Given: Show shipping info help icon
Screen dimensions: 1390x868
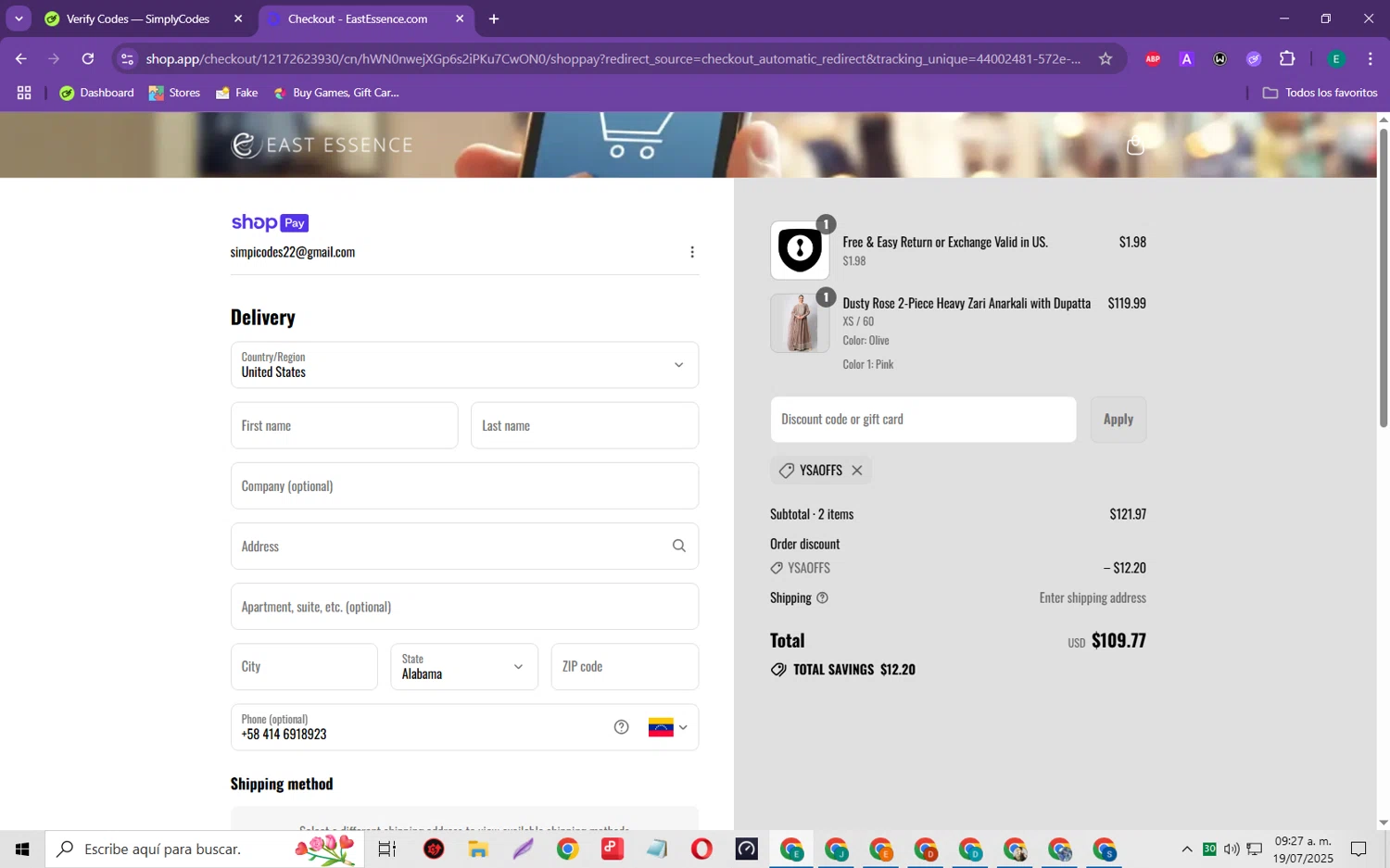Looking at the screenshot, I should tap(822, 598).
